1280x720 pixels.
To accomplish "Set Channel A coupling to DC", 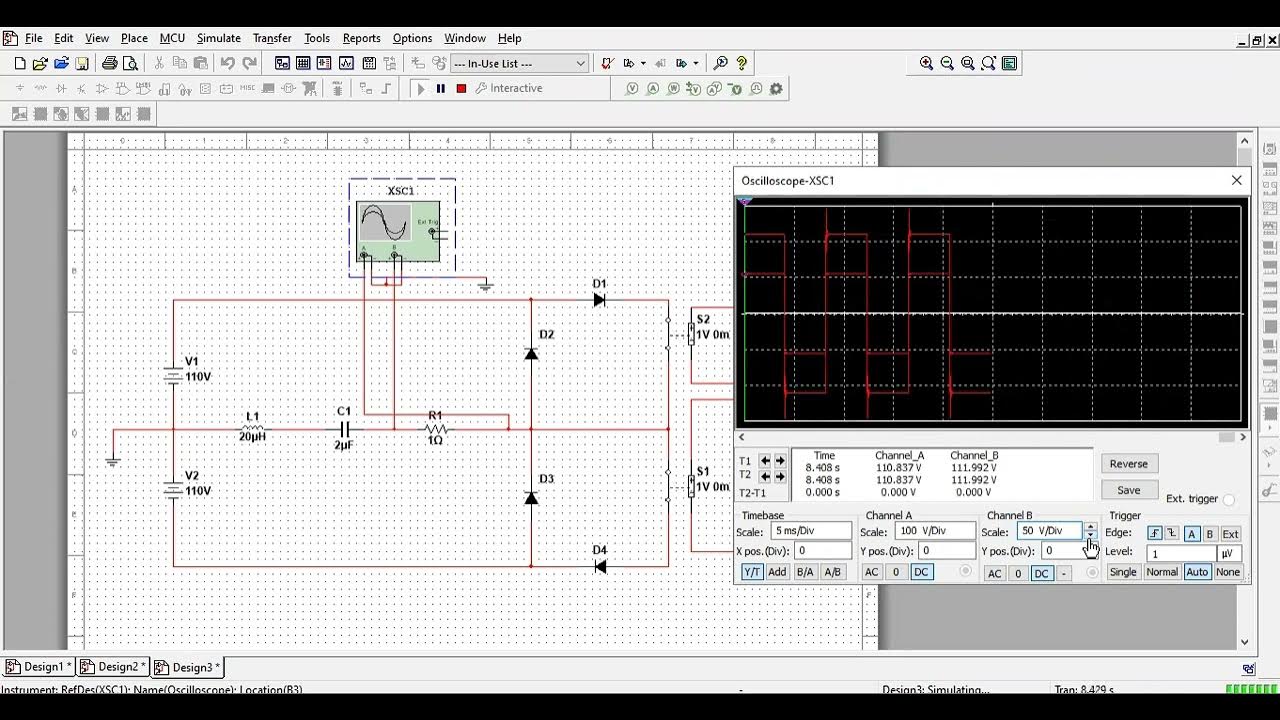I will (921, 572).
